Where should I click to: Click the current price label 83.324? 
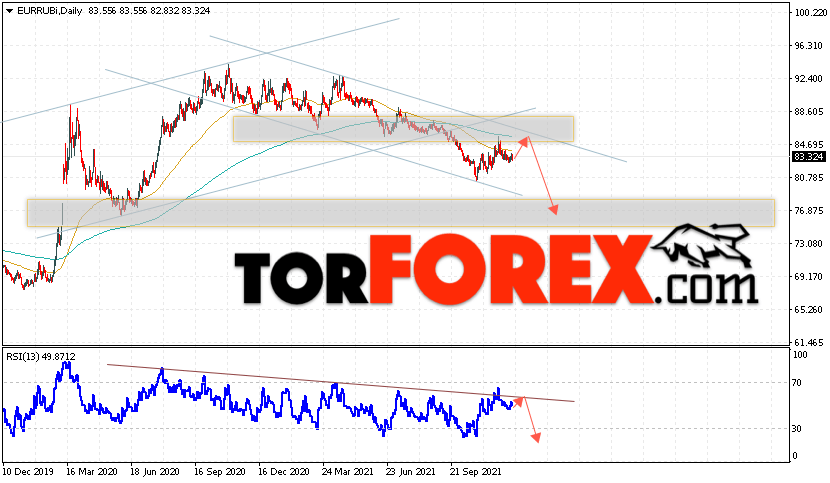(809, 157)
